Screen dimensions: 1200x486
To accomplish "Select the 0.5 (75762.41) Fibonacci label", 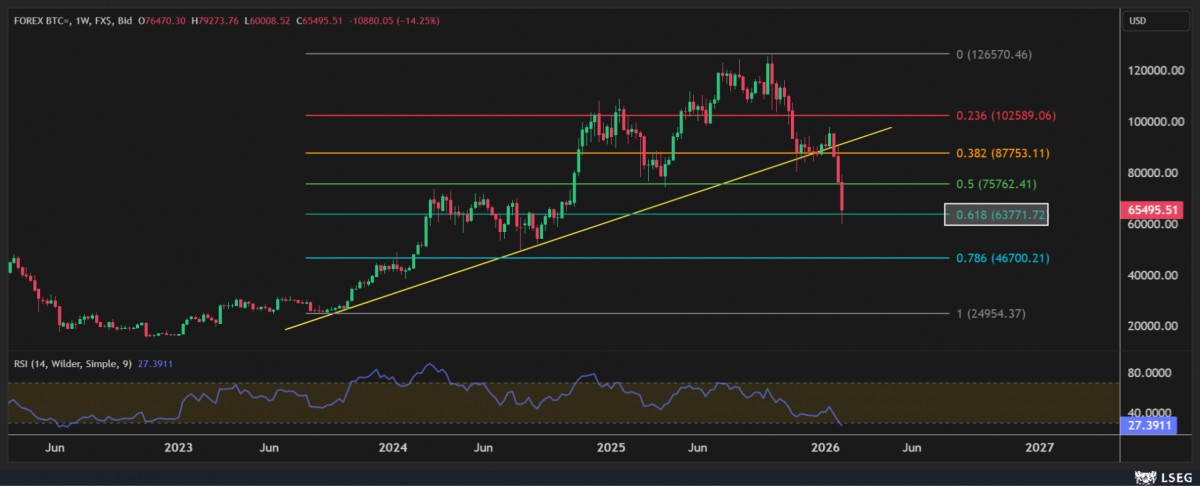I will tap(997, 184).
